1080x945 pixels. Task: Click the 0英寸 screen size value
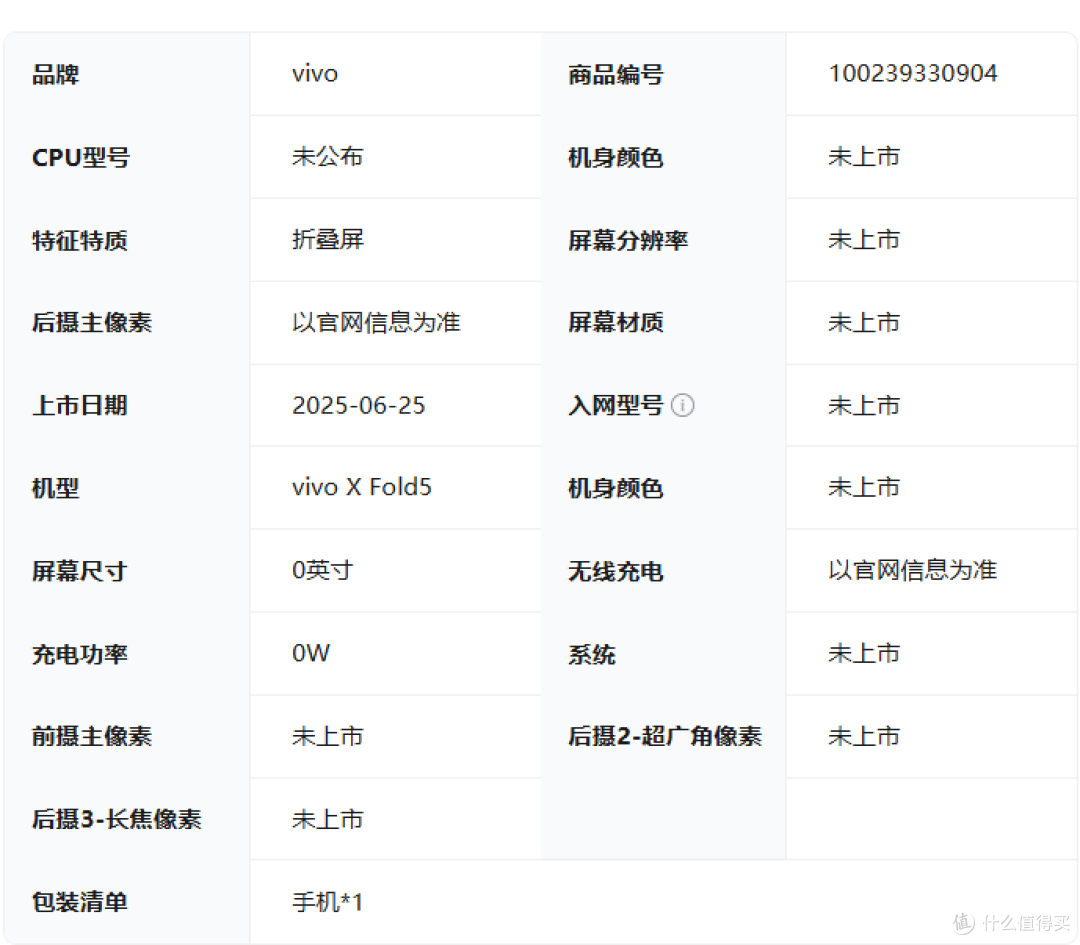coord(322,570)
